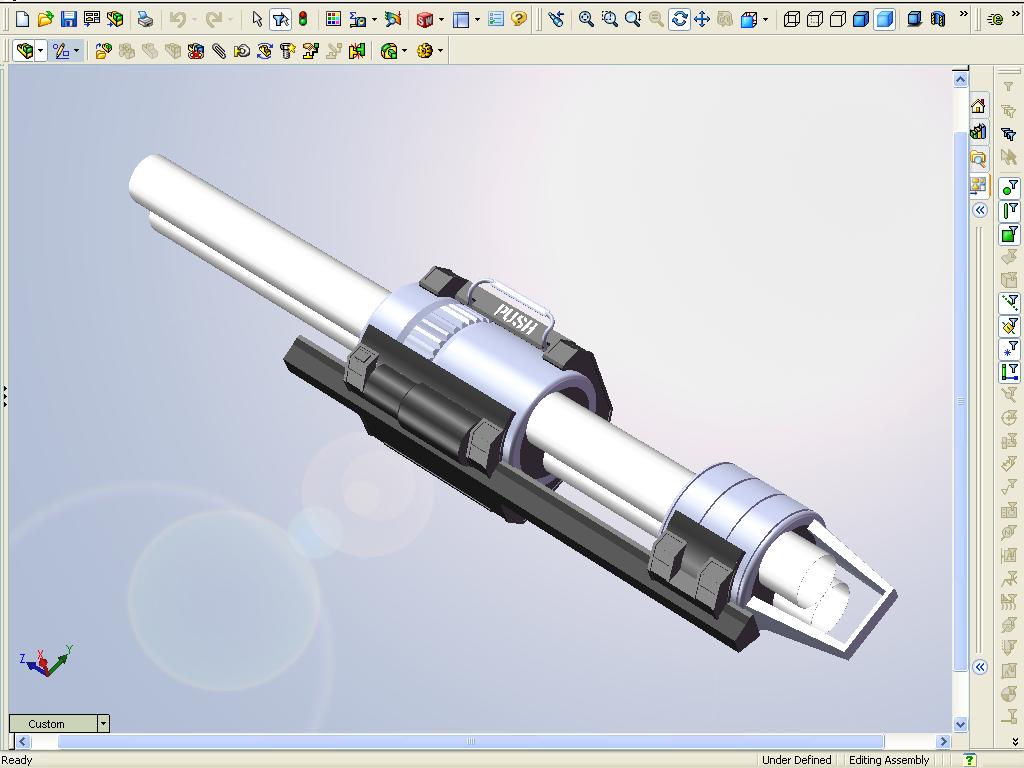1024x768 pixels.
Task: Switch to hidden lines visible display
Action: tap(814, 19)
